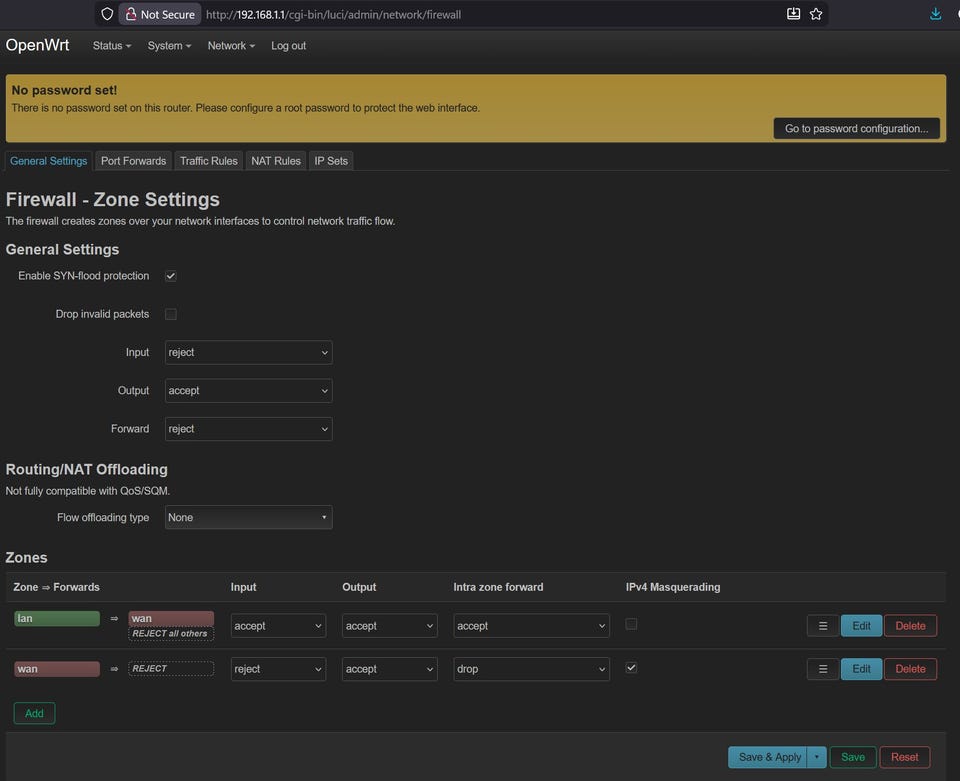Open wan Intra zone forward dropdown

coord(531,669)
